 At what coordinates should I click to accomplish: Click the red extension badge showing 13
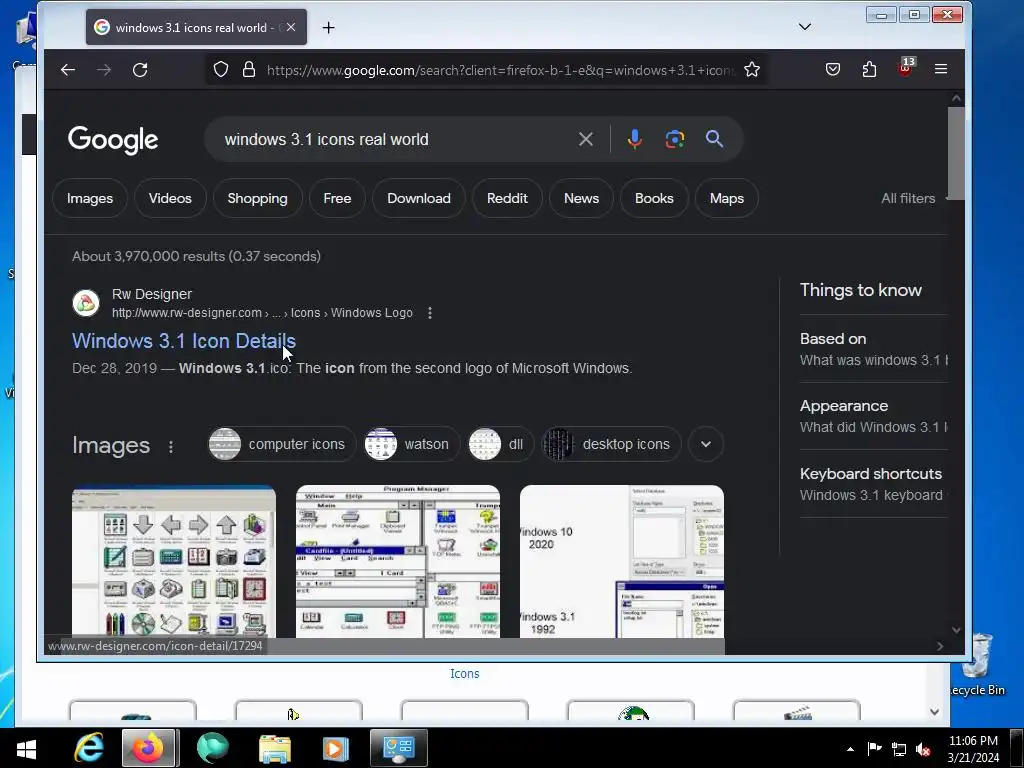tap(906, 67)
